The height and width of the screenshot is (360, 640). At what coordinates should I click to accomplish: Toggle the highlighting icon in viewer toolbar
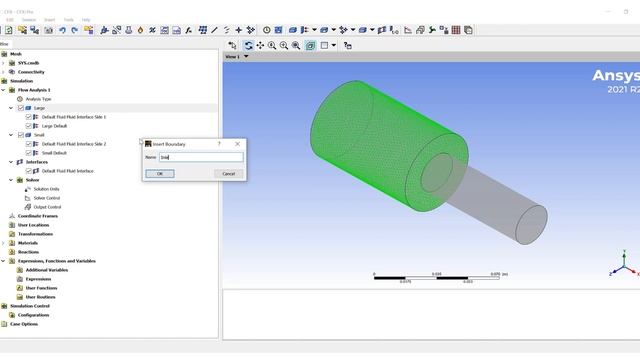310,45
